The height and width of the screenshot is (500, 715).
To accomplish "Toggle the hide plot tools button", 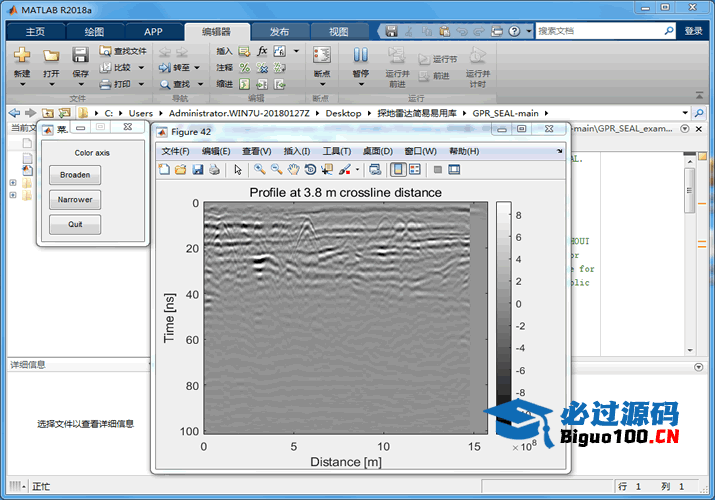I will tap(438, 170).
